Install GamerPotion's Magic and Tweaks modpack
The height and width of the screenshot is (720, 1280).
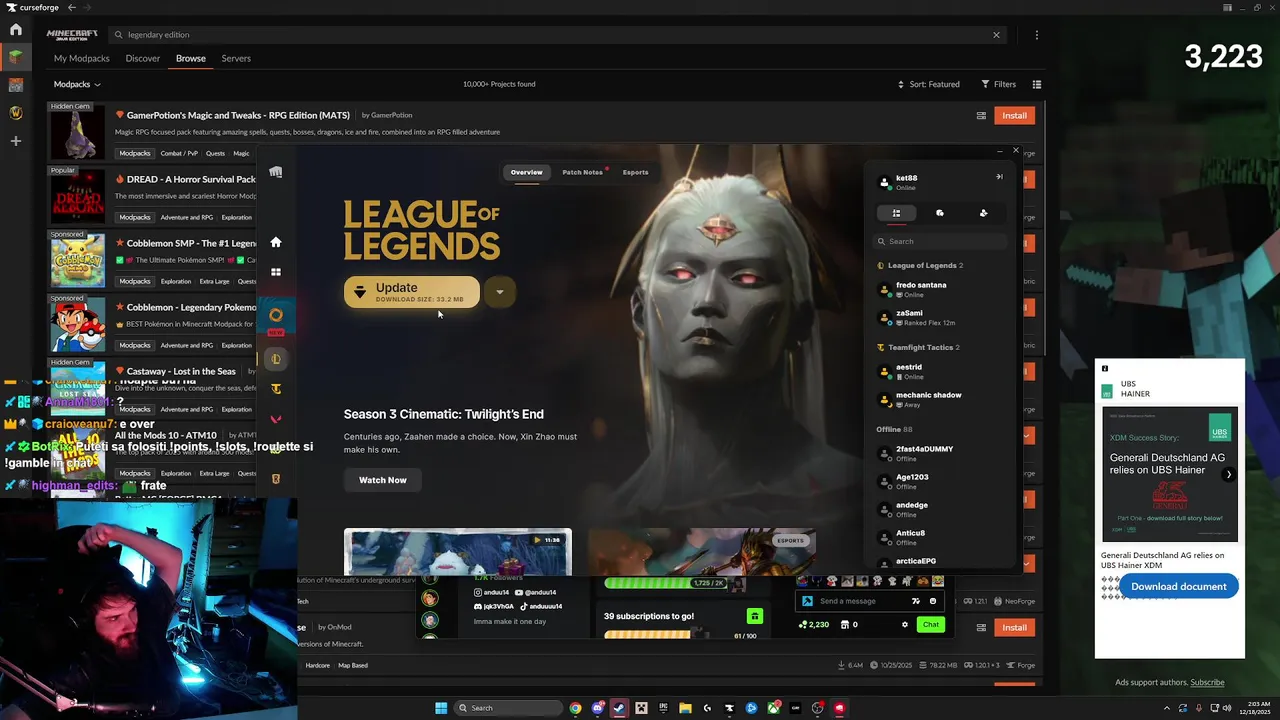1014,115
